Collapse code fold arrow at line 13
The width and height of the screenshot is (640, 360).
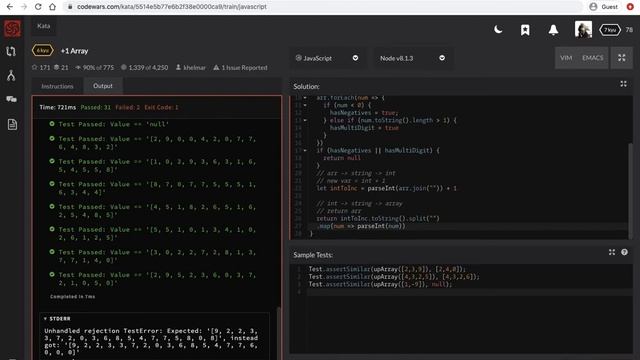pos(305,120)
